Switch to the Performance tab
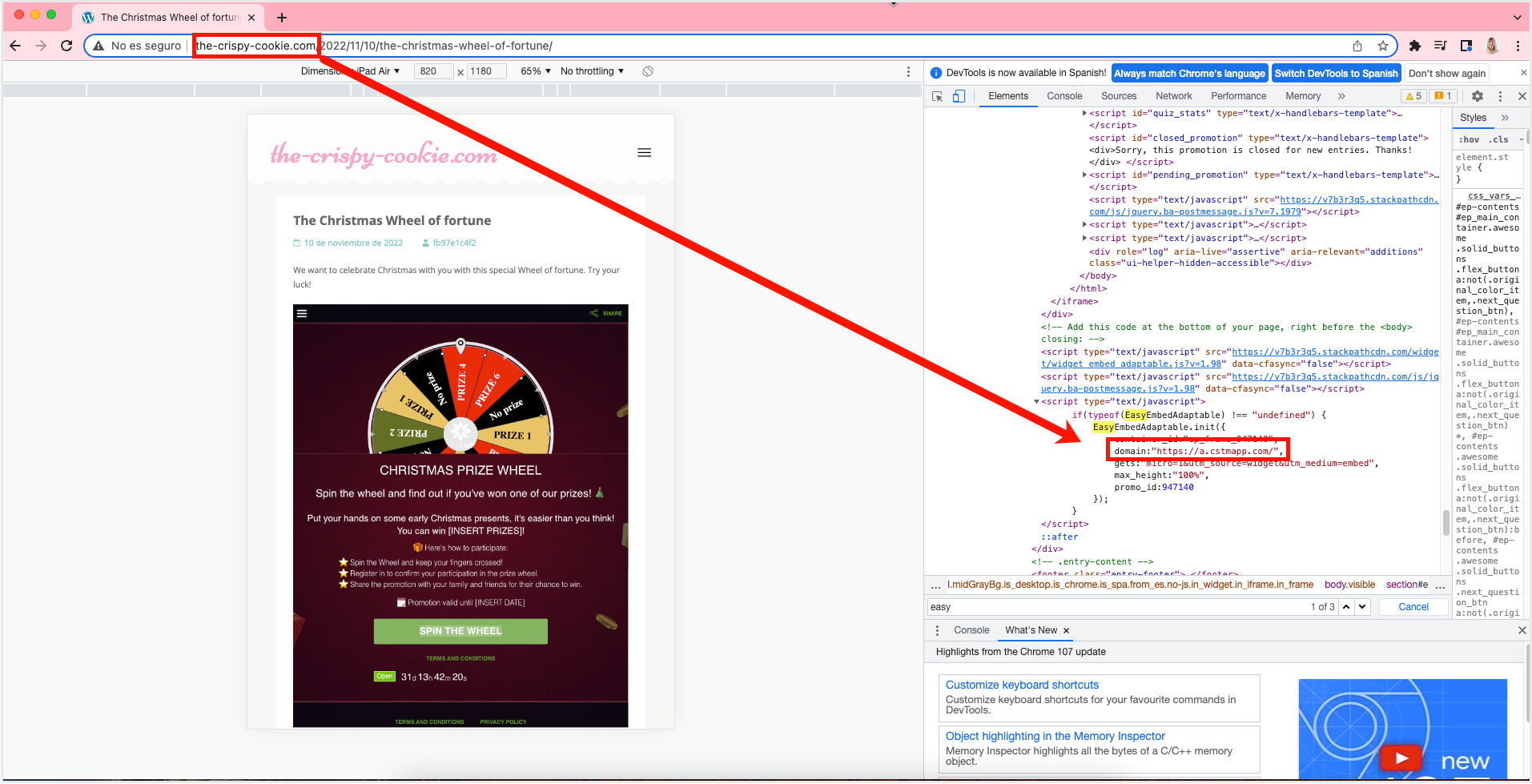This screenshot has width=1532, height=784. point(1239,96)
